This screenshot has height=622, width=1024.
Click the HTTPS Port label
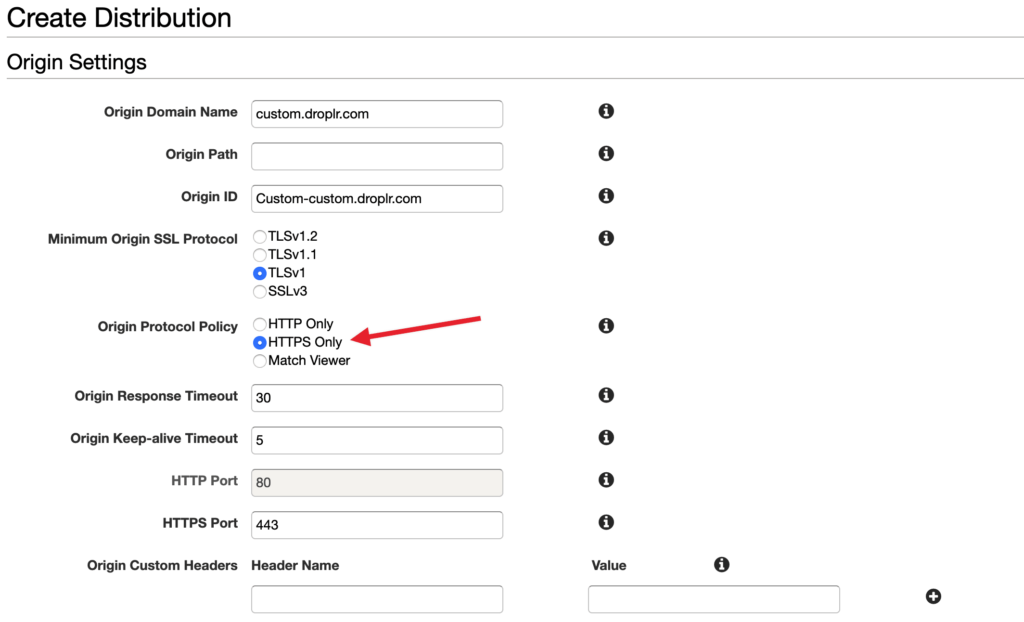pos(200,523)
